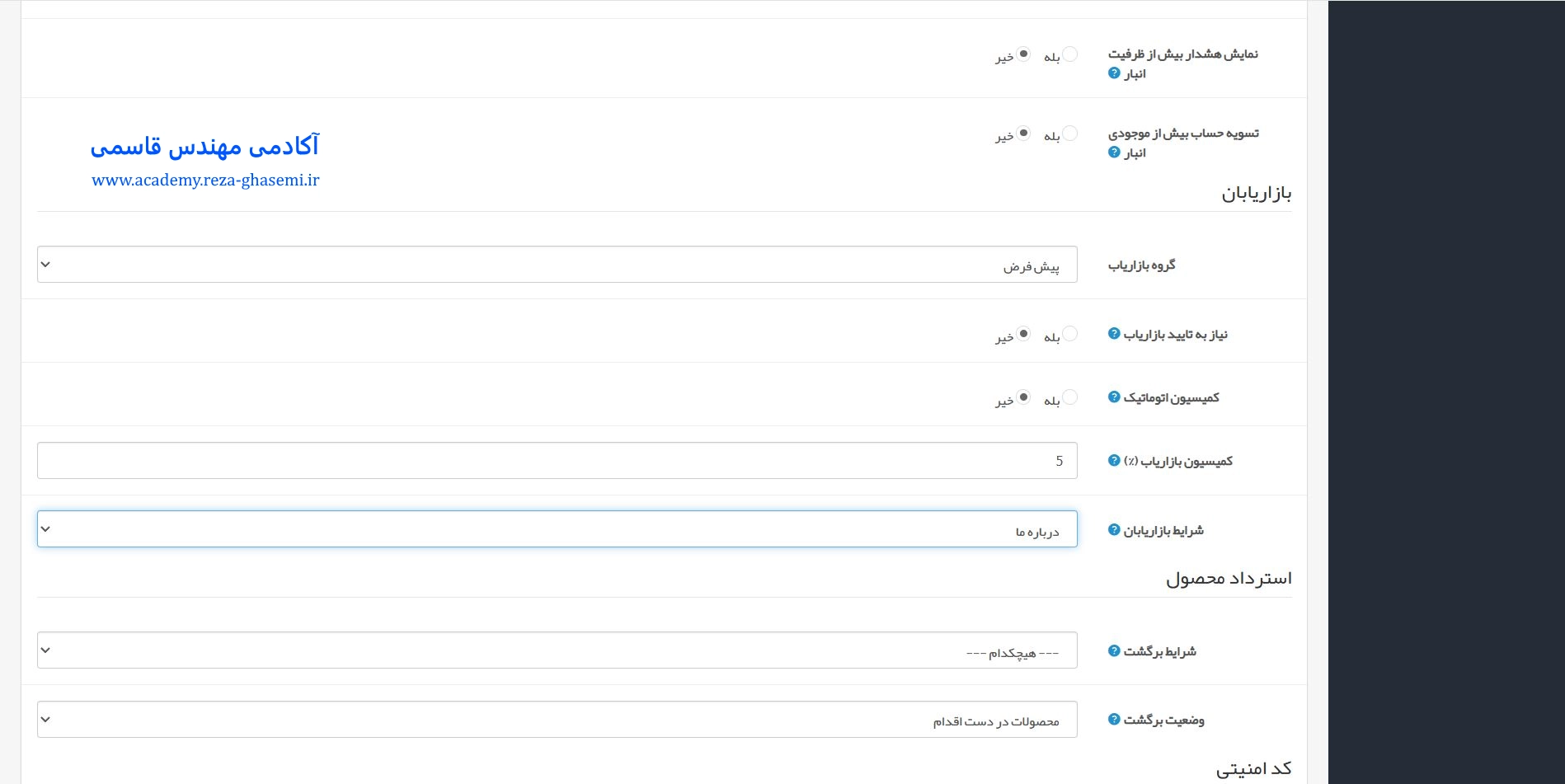Screen dimensions: 1565x784
Task: Click the کد امنیتی section heading
Action: click(x=1253, y=768)
